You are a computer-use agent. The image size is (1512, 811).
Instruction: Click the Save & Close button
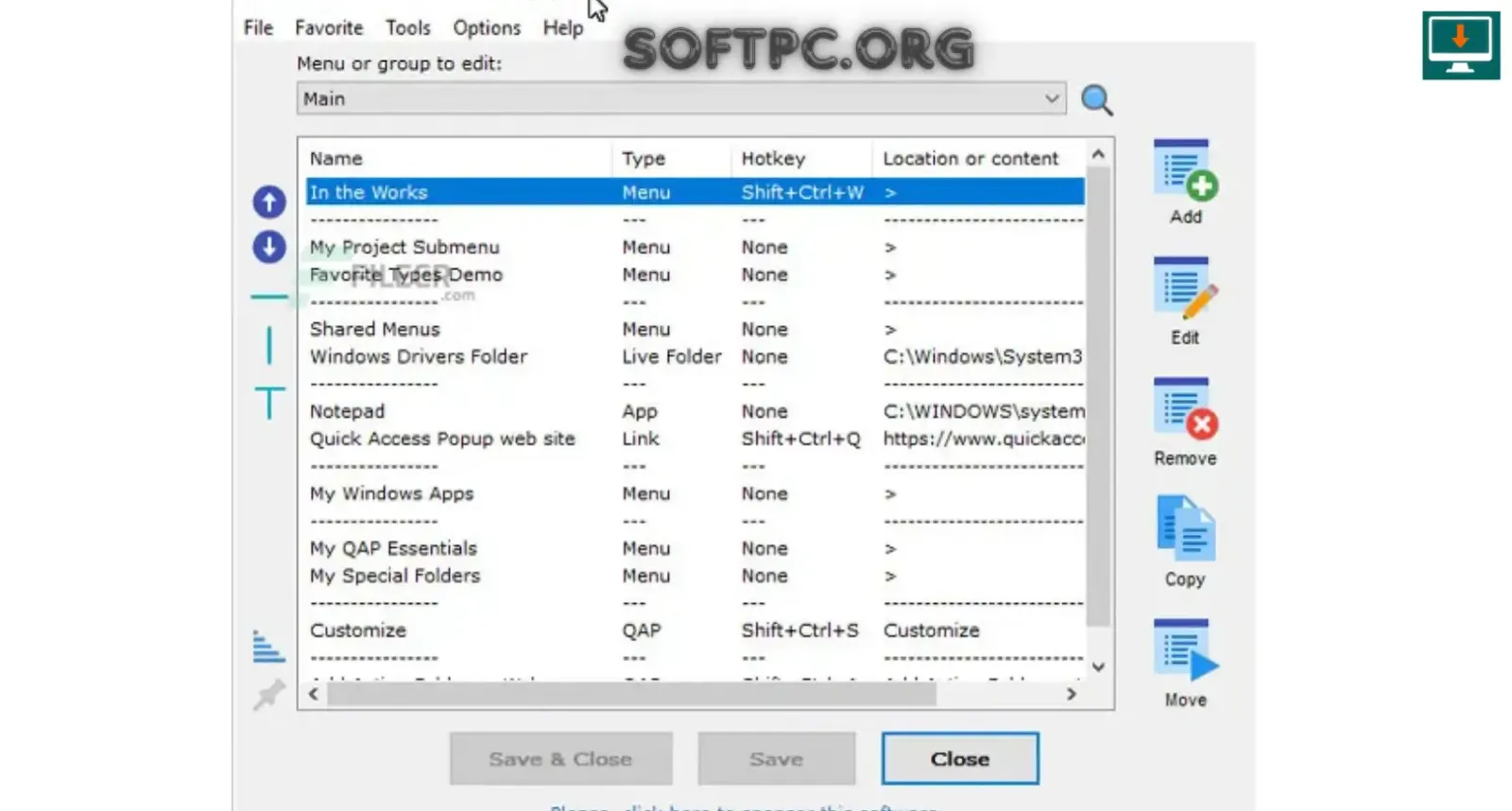[560, 758]
